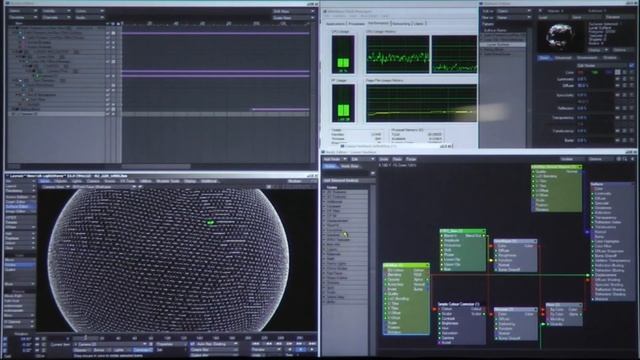
Task: Open Add Node dropdown in Node Editor
Action: pyautogui.click(x=335, y=159)
